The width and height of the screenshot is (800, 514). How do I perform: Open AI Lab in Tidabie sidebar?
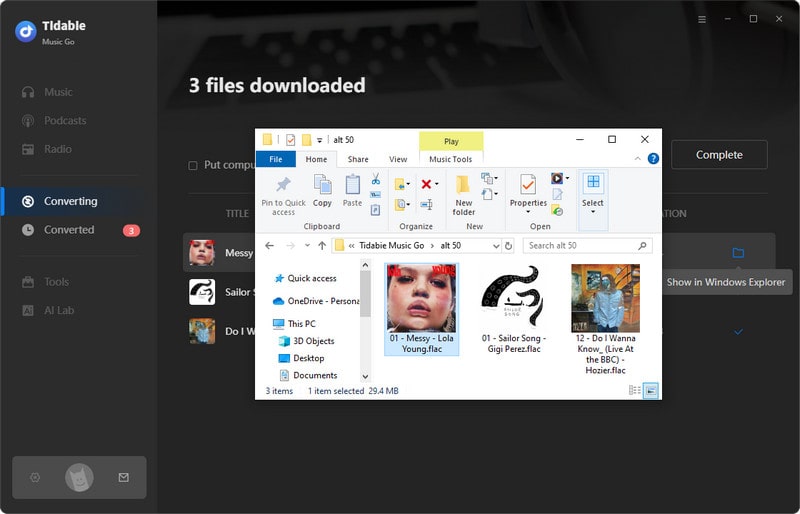[48, 310]
